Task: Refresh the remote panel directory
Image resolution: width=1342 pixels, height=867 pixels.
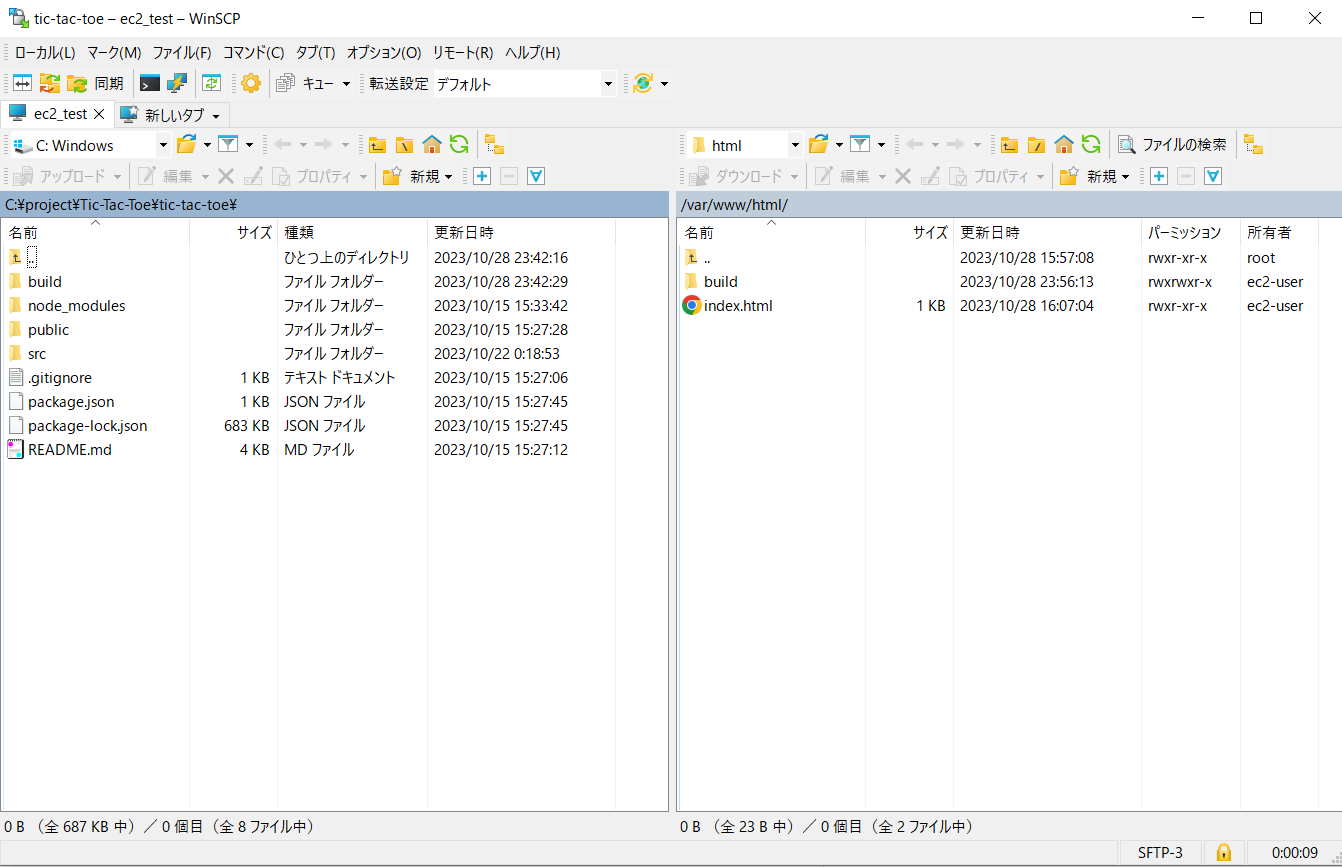Action: 1091,145
